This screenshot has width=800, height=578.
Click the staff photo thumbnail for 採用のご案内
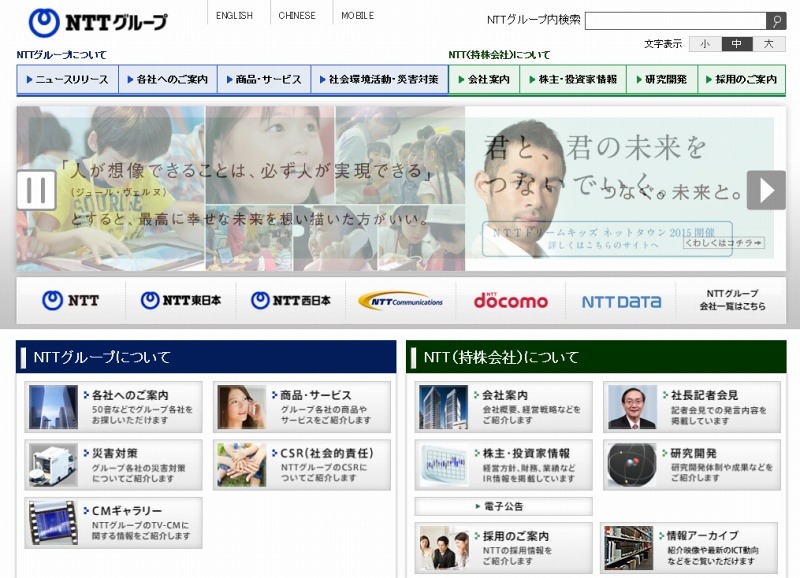pos(443,548)
